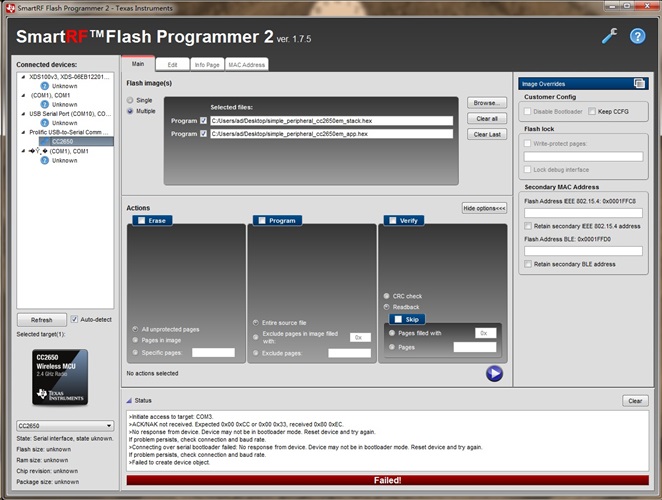Click the Clear all button
Image resolution: width=662 pixels, height=500 pixels.
[x=487, y=119]
